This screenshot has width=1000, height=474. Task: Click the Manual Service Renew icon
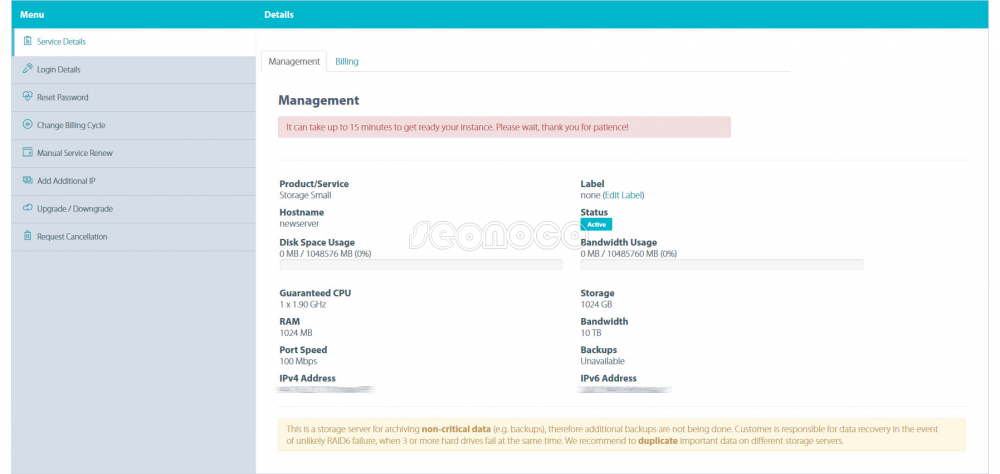27,153
